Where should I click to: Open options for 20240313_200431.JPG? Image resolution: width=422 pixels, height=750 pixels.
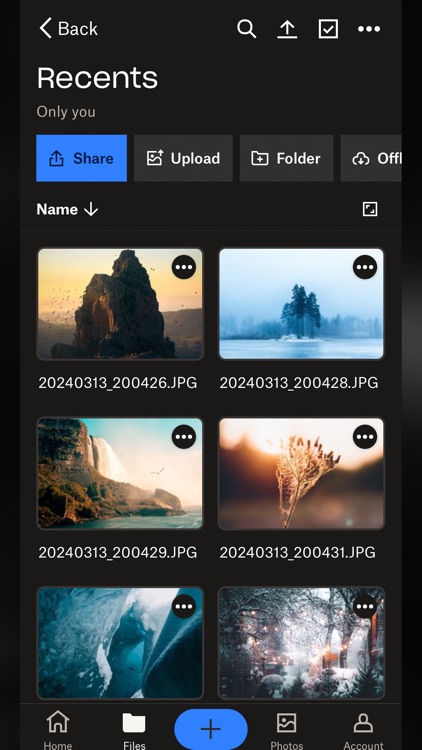pos(365,437)
